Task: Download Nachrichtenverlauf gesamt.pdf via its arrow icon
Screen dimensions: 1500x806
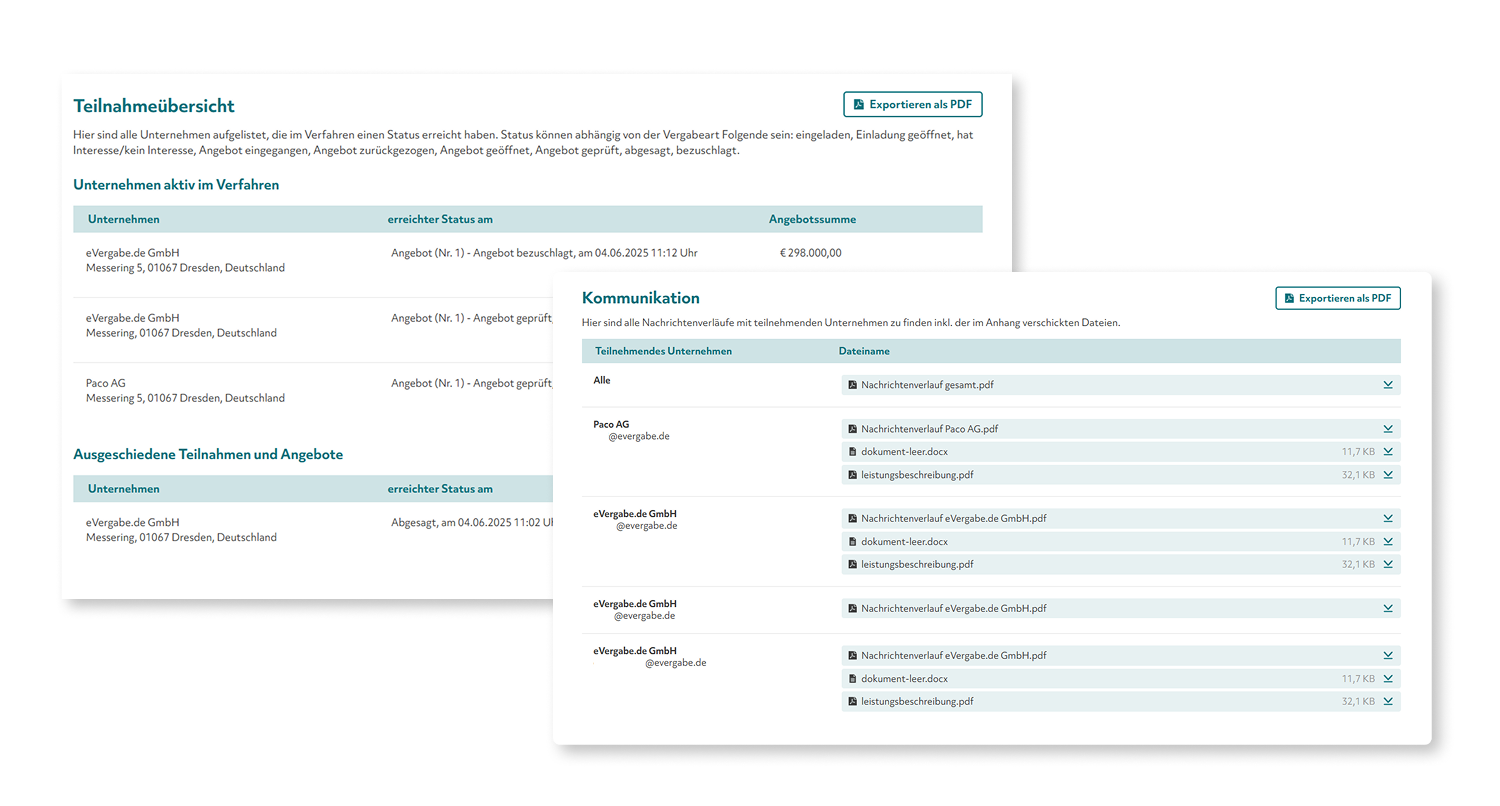Action: [1388, 384]
